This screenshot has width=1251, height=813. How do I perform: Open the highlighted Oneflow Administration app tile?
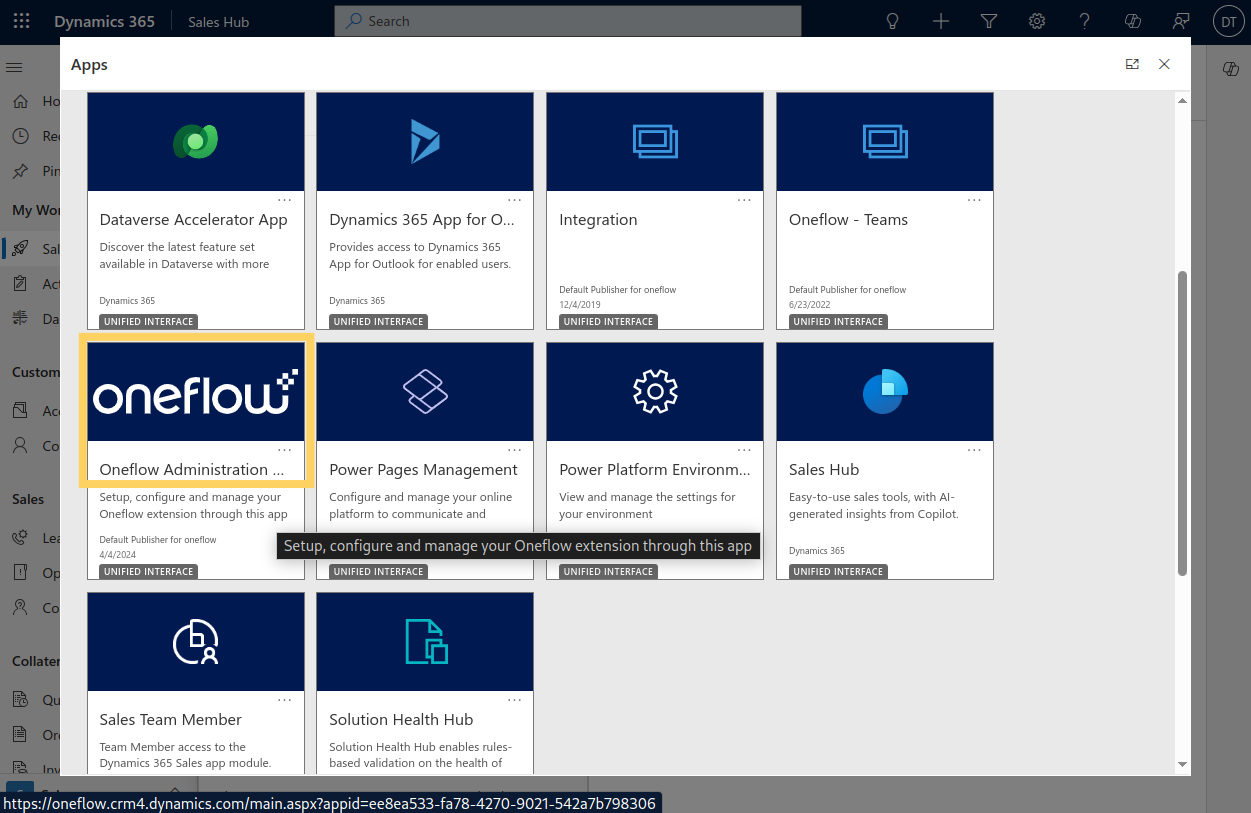tap(195, 410)
